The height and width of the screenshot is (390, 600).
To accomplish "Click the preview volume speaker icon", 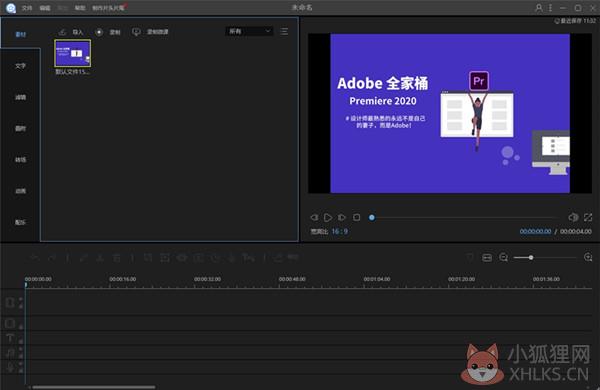I will tap(573, 217).
